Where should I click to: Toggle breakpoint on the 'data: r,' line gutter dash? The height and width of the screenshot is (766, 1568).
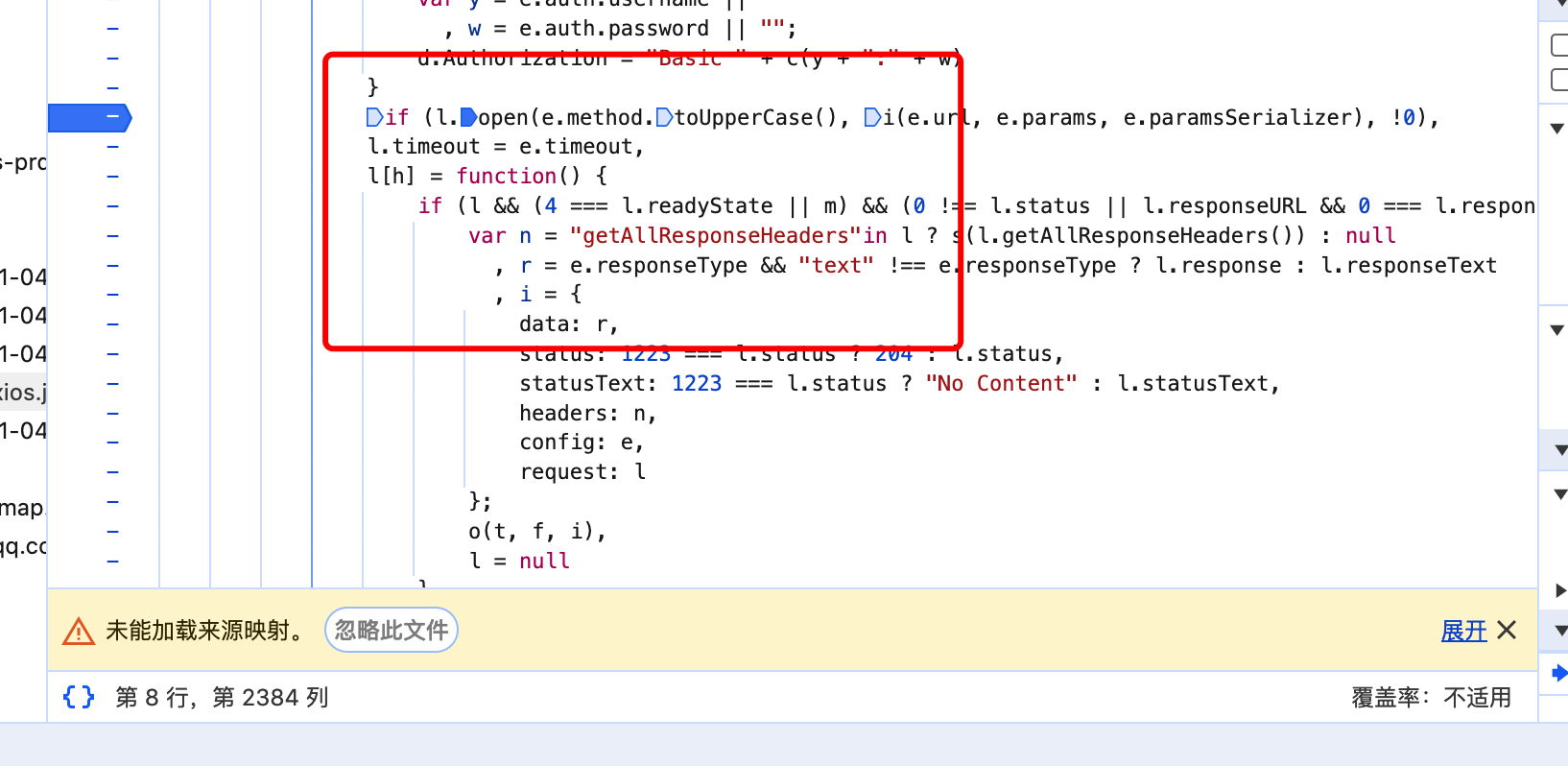coord(113,324)
